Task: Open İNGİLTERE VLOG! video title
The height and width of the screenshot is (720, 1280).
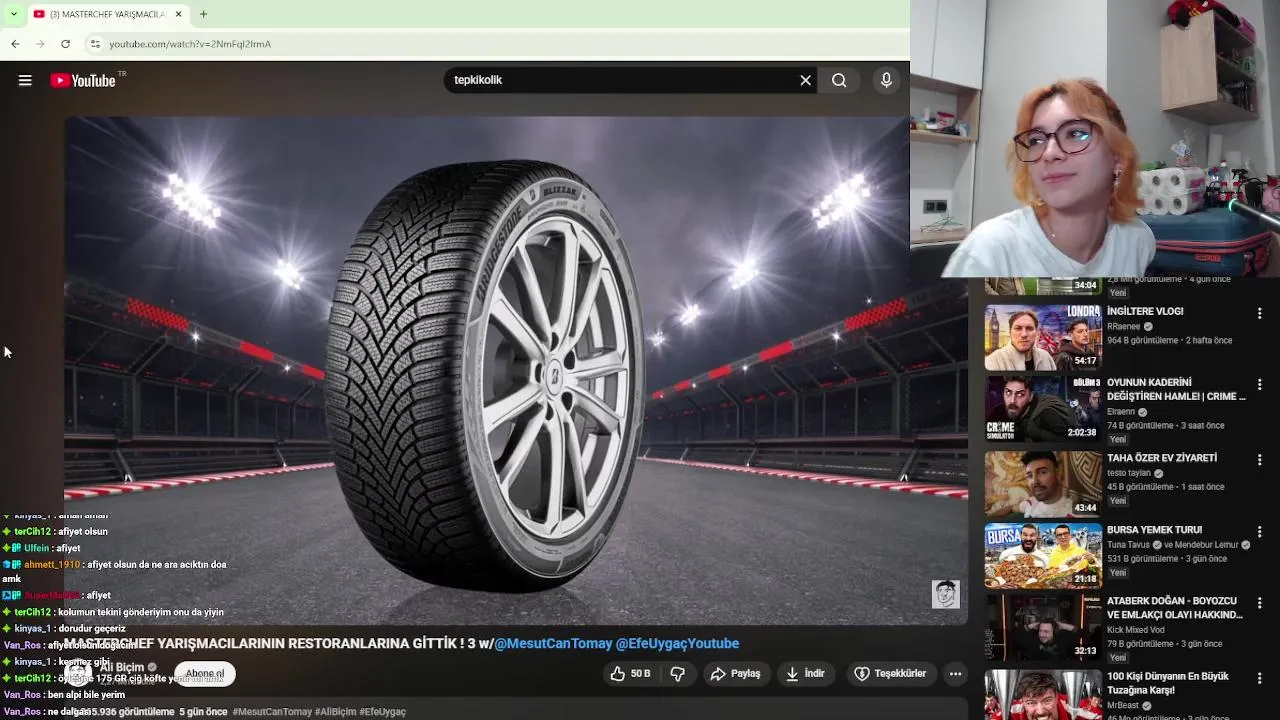Action: (x=1145, y=311)
